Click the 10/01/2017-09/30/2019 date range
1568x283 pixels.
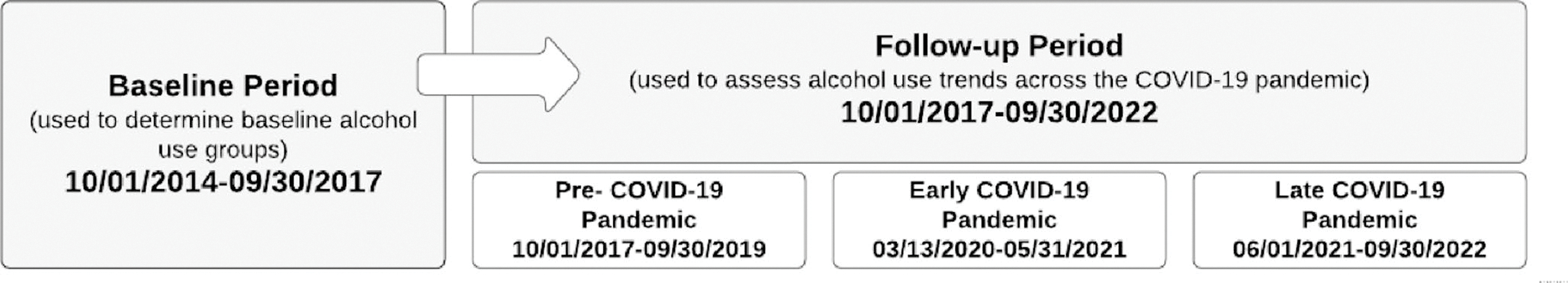pyautogui.click(x=639, y=249)
